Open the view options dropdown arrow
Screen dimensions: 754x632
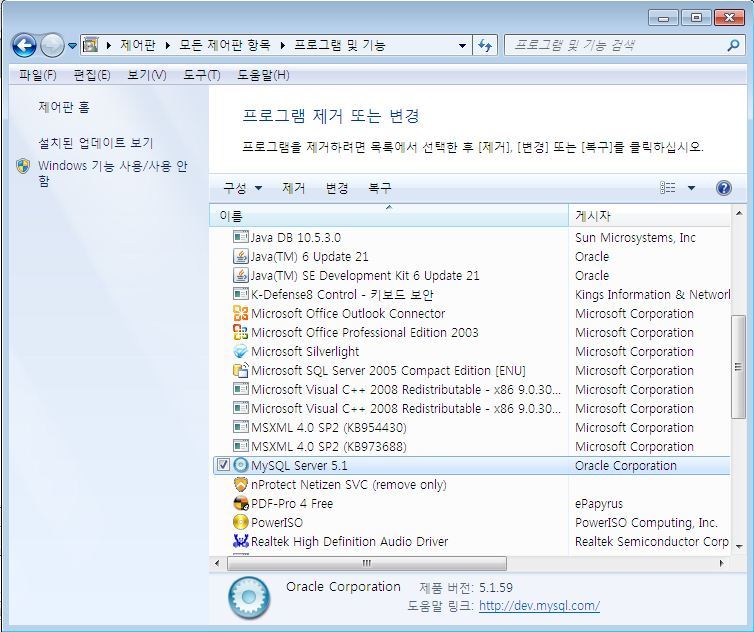point(691,188)
